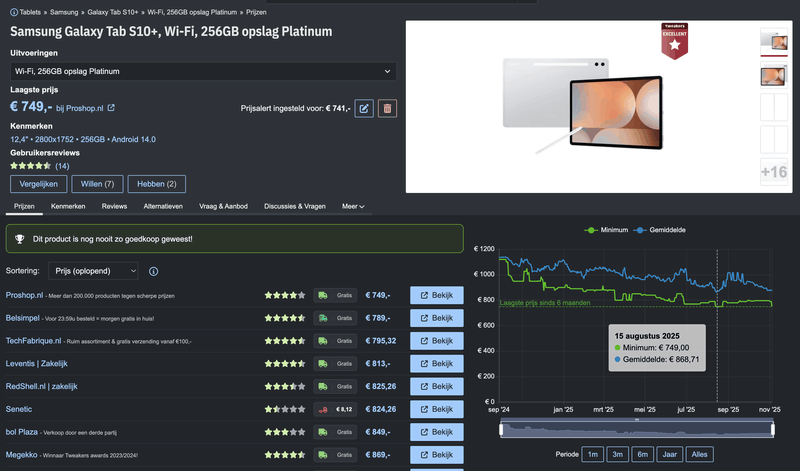Viewport: 800px width, 471px height.
Task: Toggle Gemiddelde series in chart legend
Action: tap(660, 230)
